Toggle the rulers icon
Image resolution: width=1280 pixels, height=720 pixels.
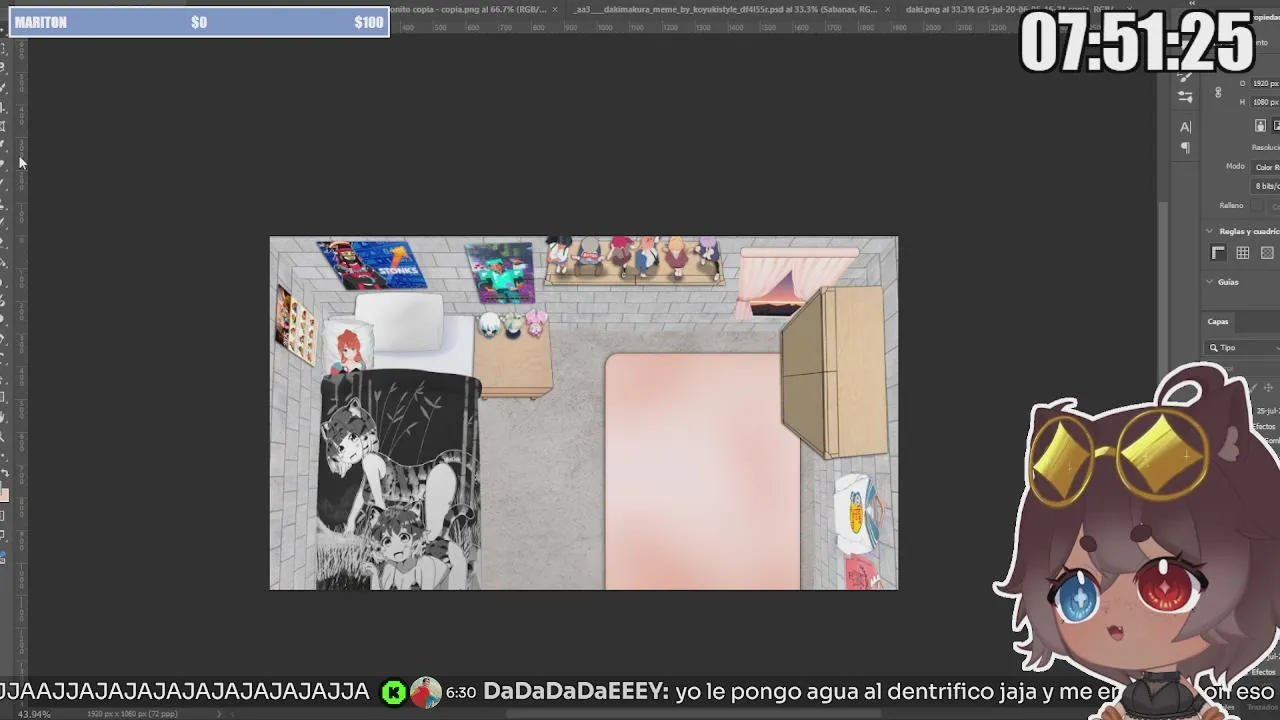coord(1218,253)
